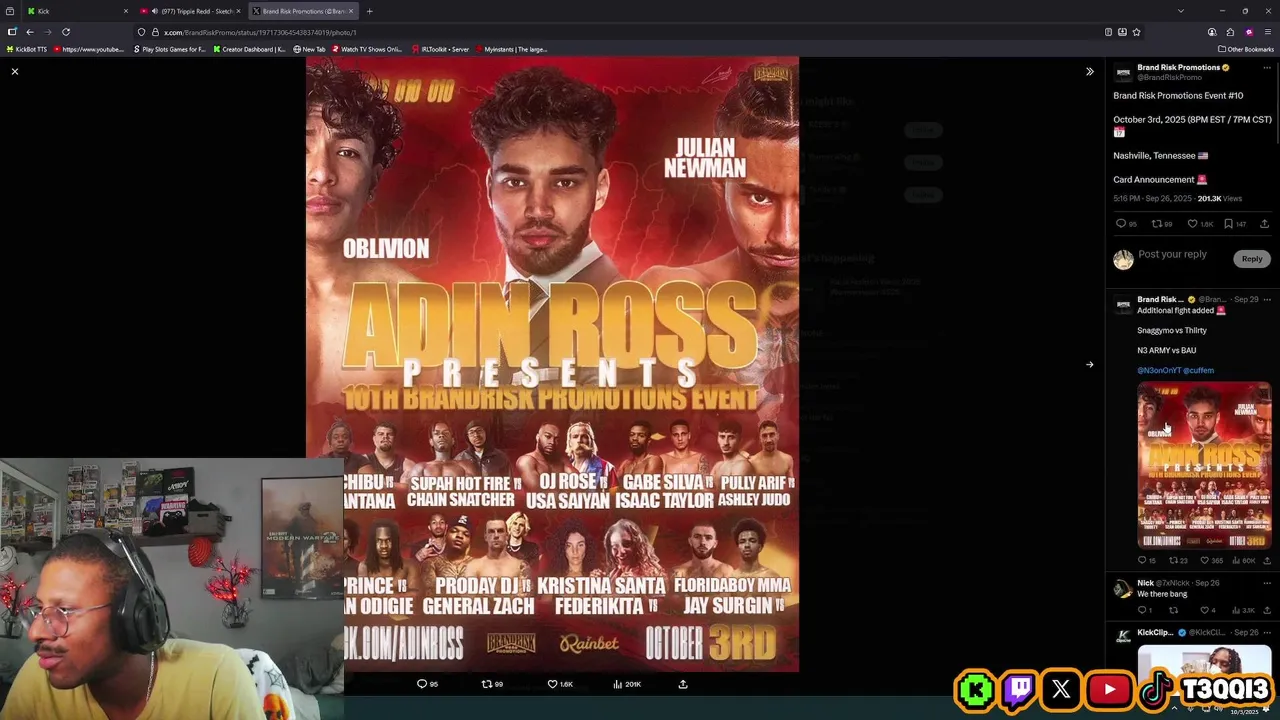Open more options on Nick's reply
This screenshot has height=720, width=1280.
[x=1267, y=583]
